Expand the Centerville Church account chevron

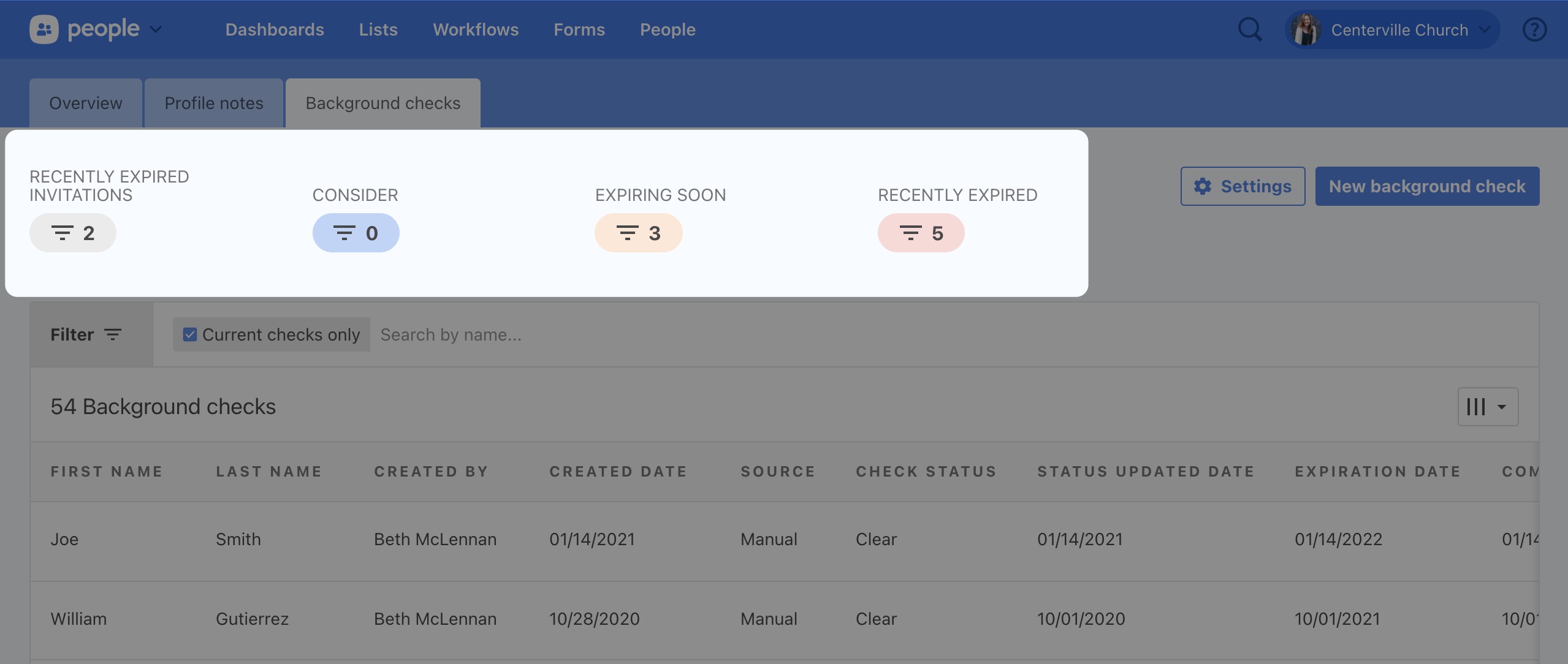pos(1484,29)
